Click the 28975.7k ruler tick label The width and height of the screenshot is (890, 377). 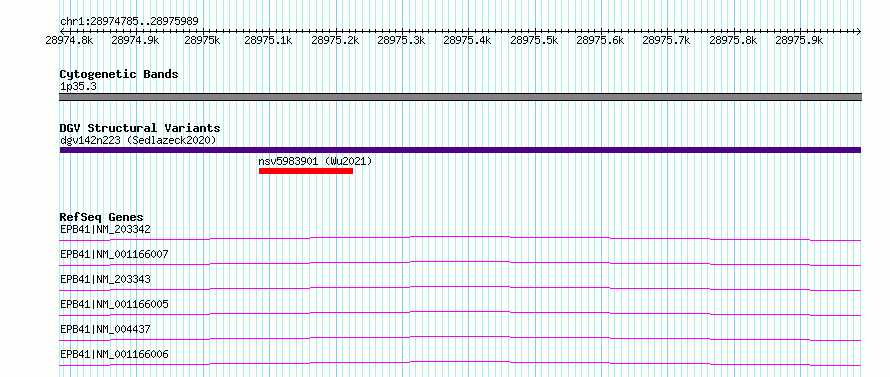(666, 40)
